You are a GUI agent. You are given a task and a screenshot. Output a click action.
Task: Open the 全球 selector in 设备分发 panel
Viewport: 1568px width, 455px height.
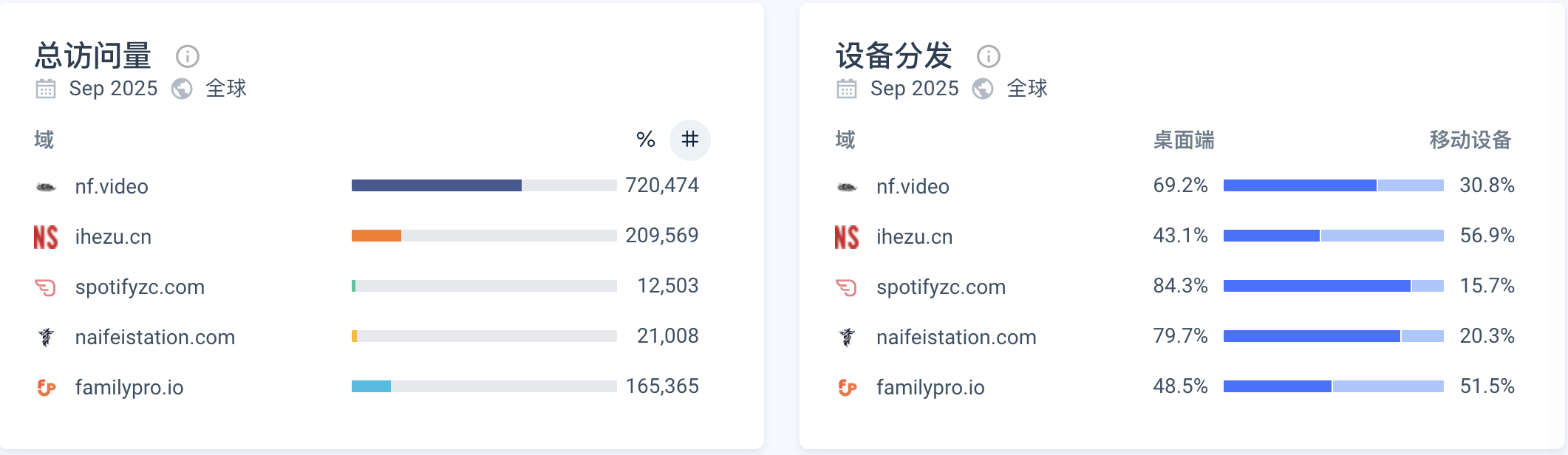(x=1027, y=89)
